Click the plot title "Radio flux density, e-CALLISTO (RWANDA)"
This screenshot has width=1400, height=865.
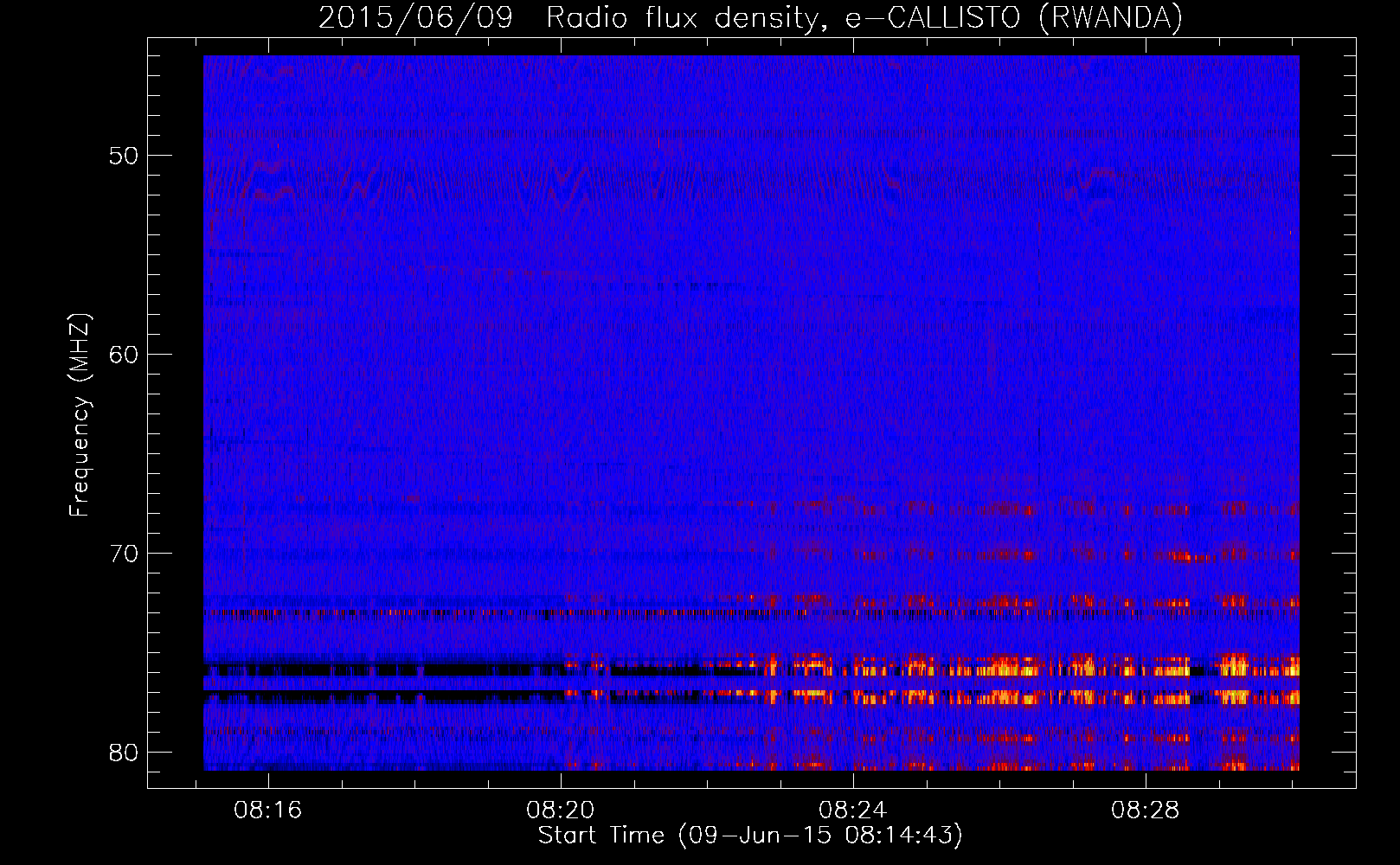tap(864, 17)
